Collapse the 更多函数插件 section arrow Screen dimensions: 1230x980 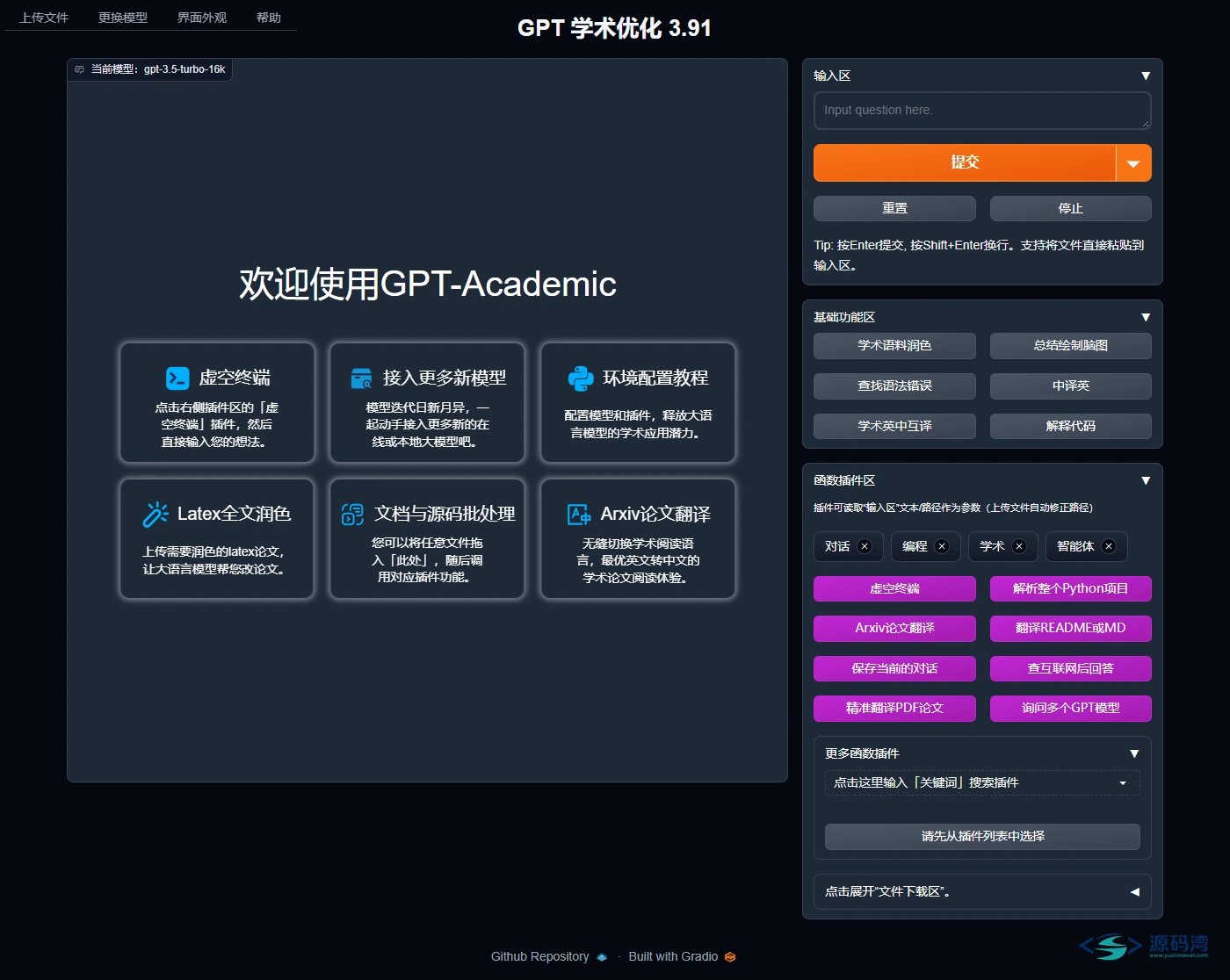1134,753
